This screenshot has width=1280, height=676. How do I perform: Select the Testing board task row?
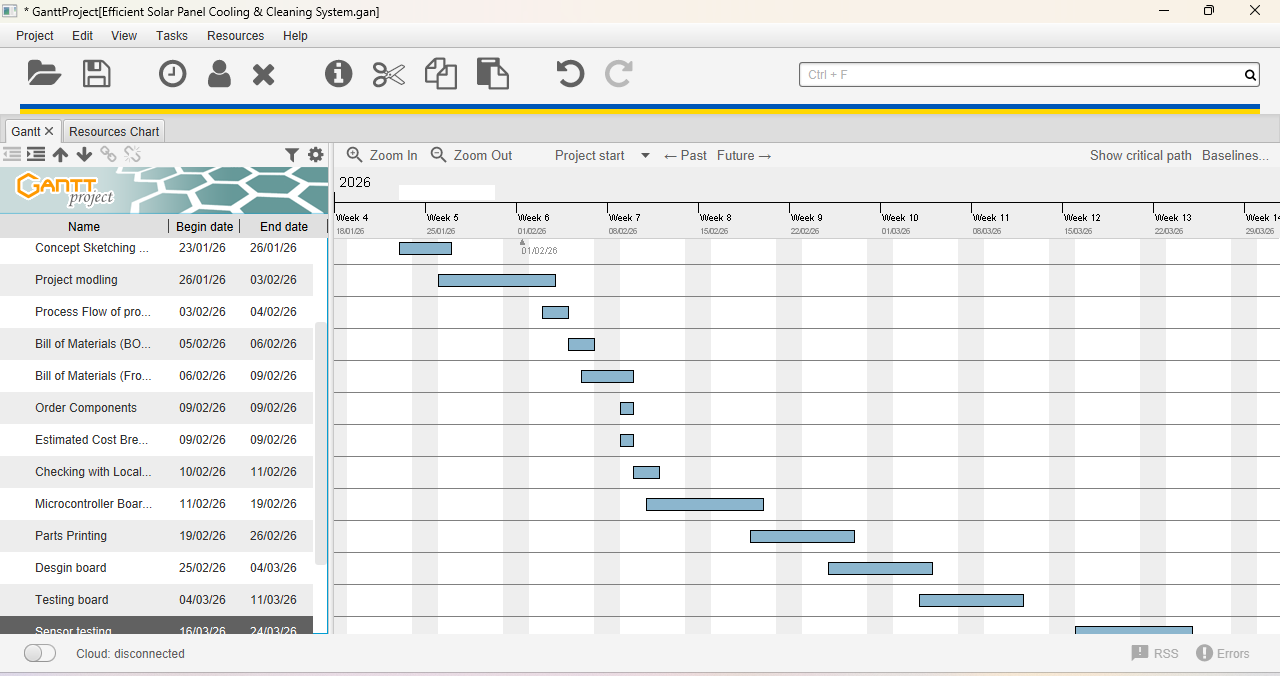click(156, 600)
